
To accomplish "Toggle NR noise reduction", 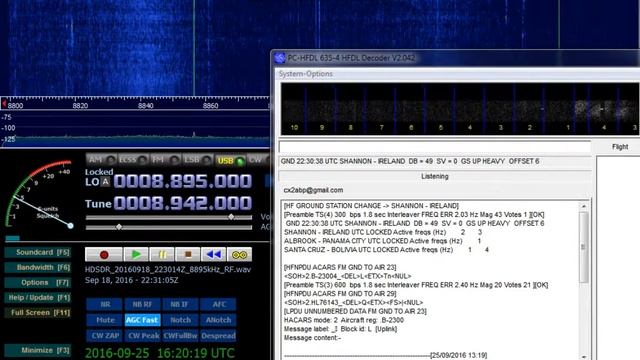I will 104,304.
